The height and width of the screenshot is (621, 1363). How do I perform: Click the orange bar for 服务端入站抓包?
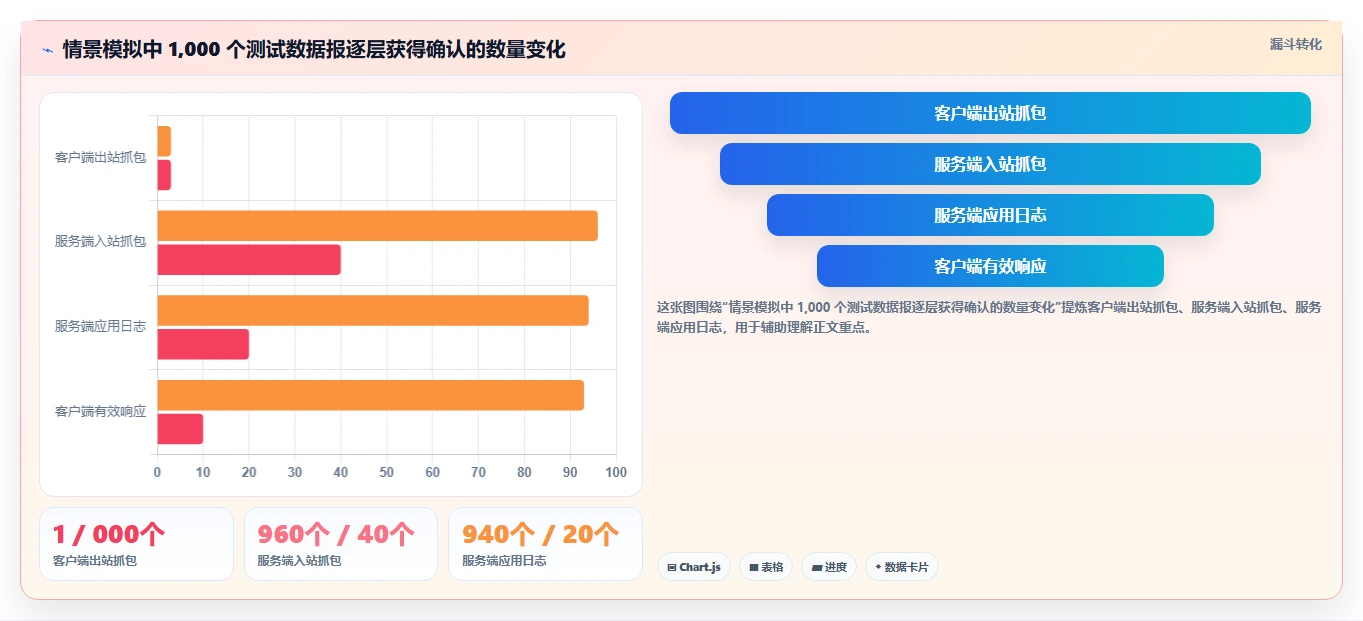pyautogui.click(x=377, y=226)
